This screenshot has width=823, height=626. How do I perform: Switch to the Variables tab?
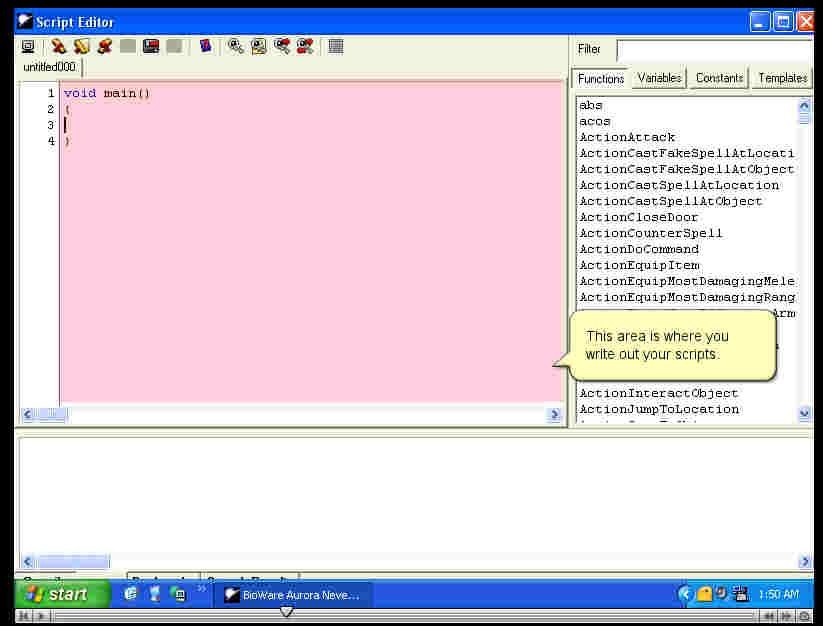(x=659, y=78)
